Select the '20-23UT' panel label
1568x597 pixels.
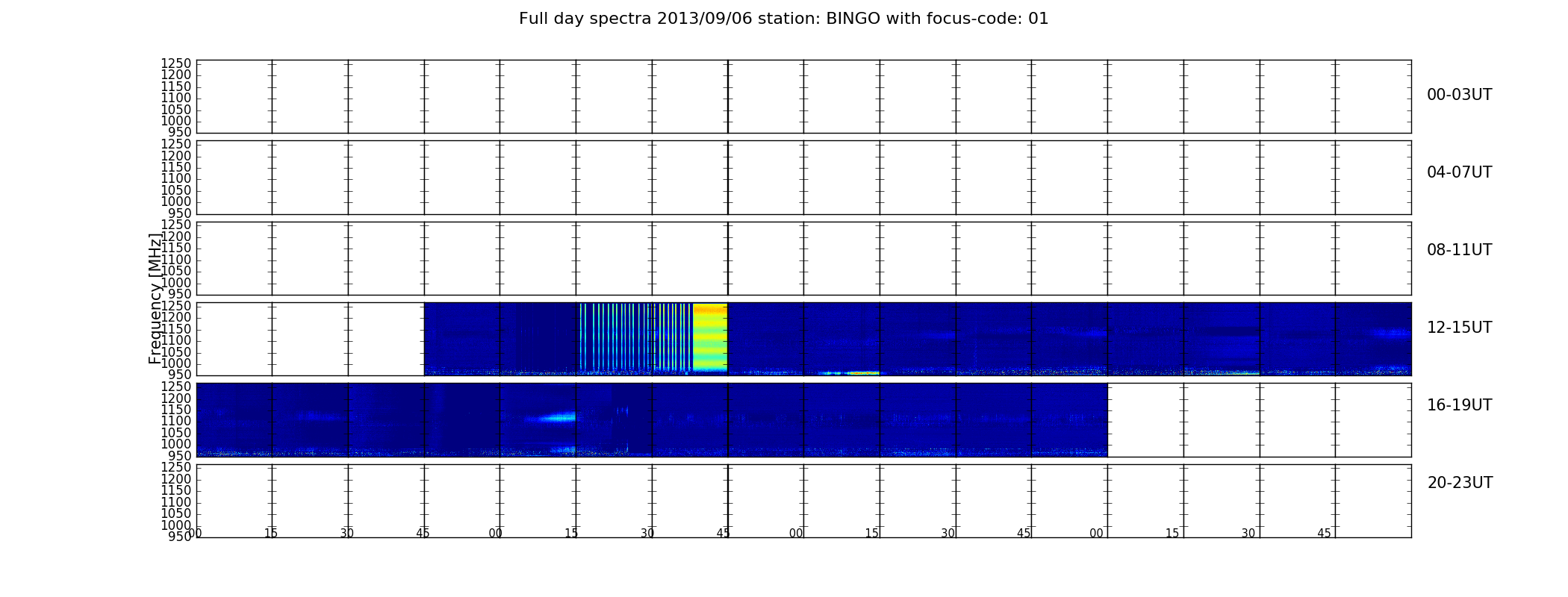pyautogui.click(x=1460, y=483)
